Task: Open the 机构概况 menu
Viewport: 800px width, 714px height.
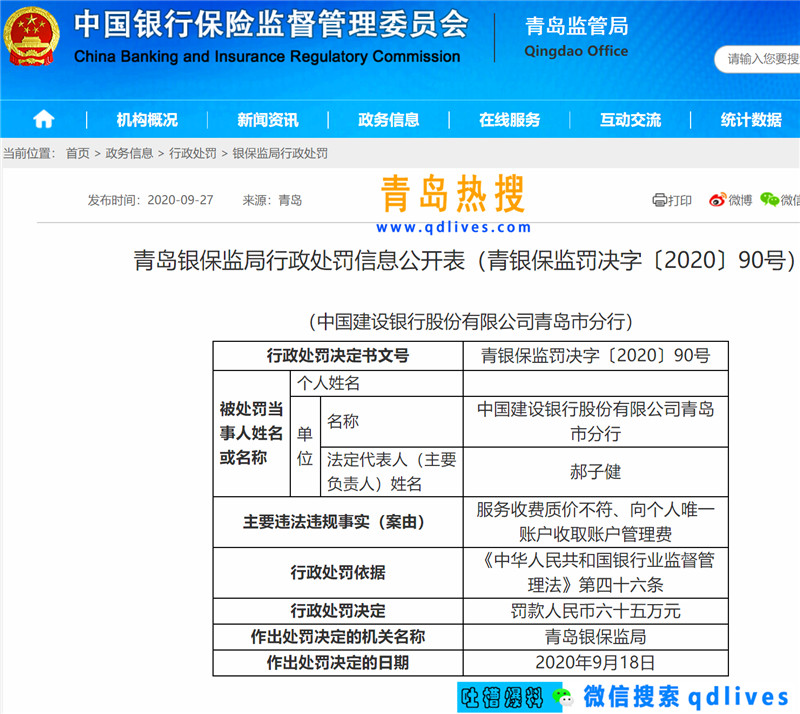Action: (x=147, y=120)
